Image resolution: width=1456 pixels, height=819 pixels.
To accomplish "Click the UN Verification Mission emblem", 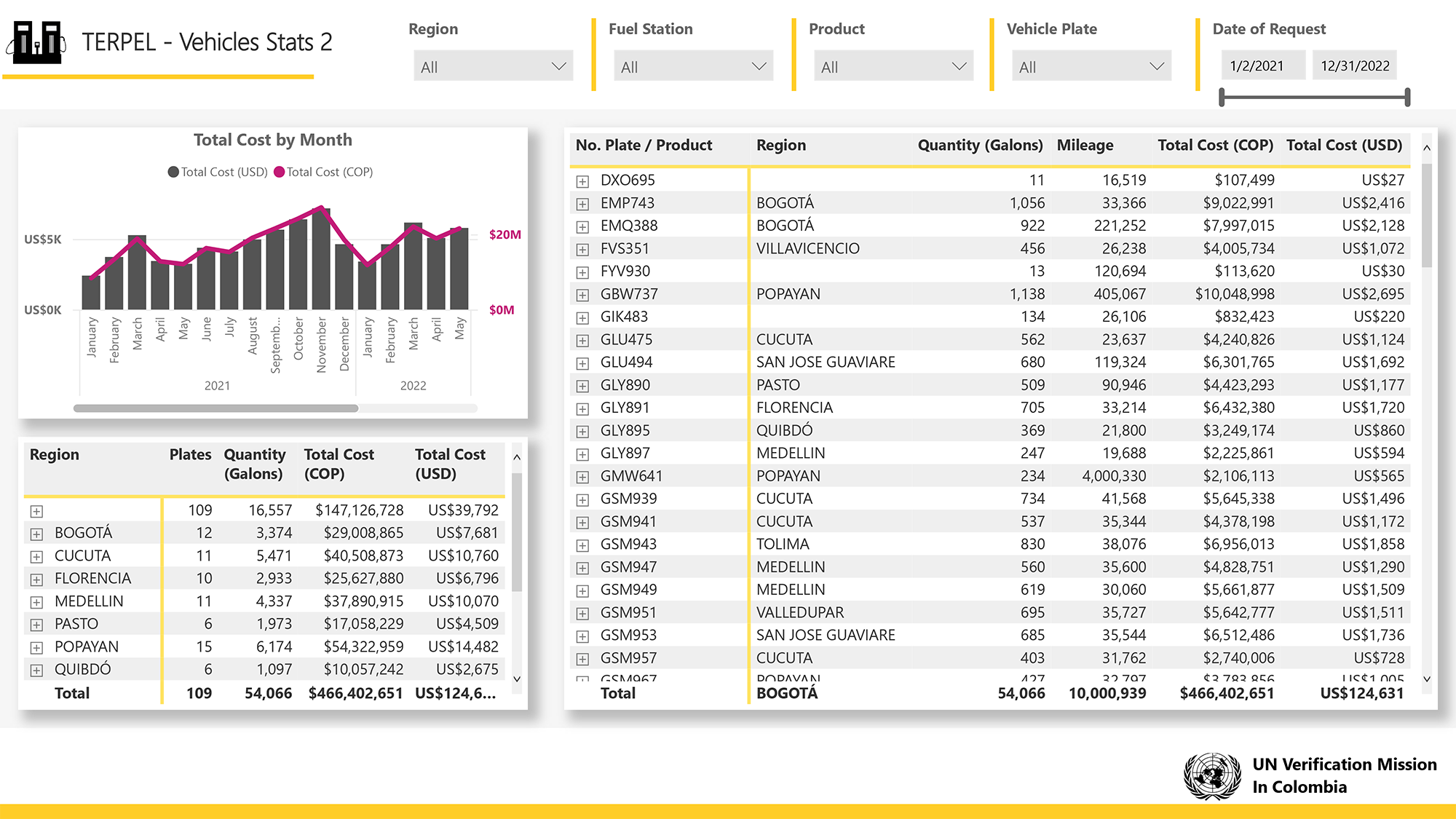I will (x=1212, y=776).
